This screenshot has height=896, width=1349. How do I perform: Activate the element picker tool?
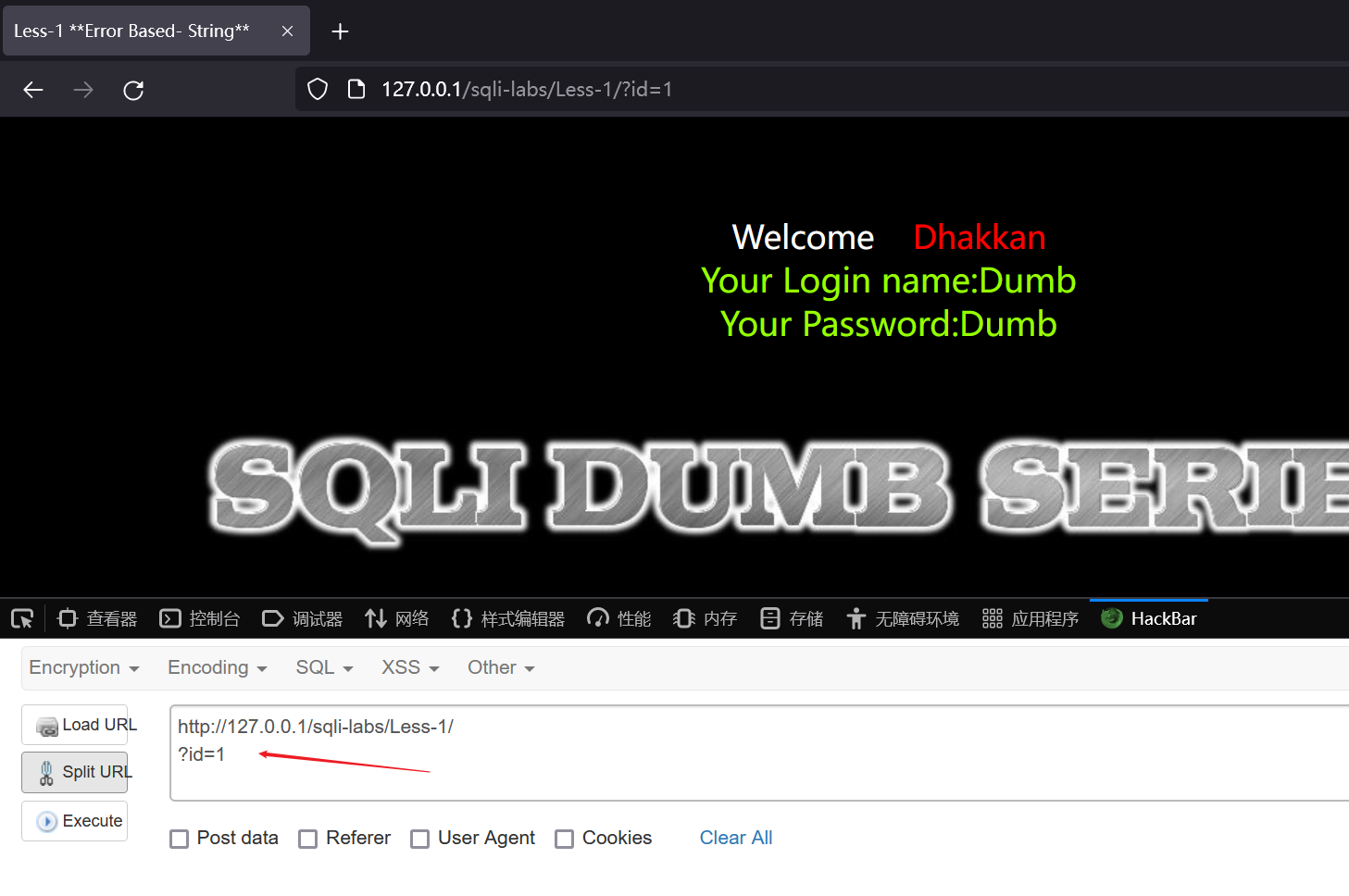[x=21, y=618]
